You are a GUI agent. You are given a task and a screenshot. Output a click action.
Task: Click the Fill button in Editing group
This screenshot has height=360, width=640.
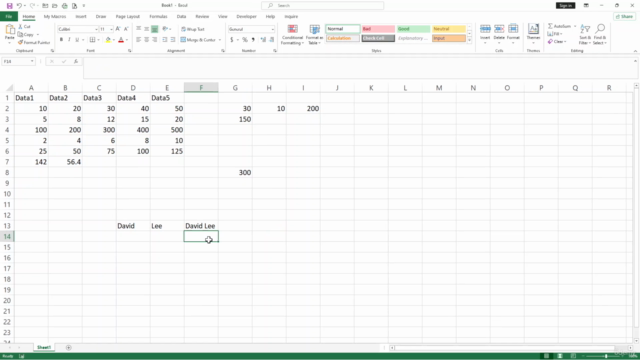point(555,34)
